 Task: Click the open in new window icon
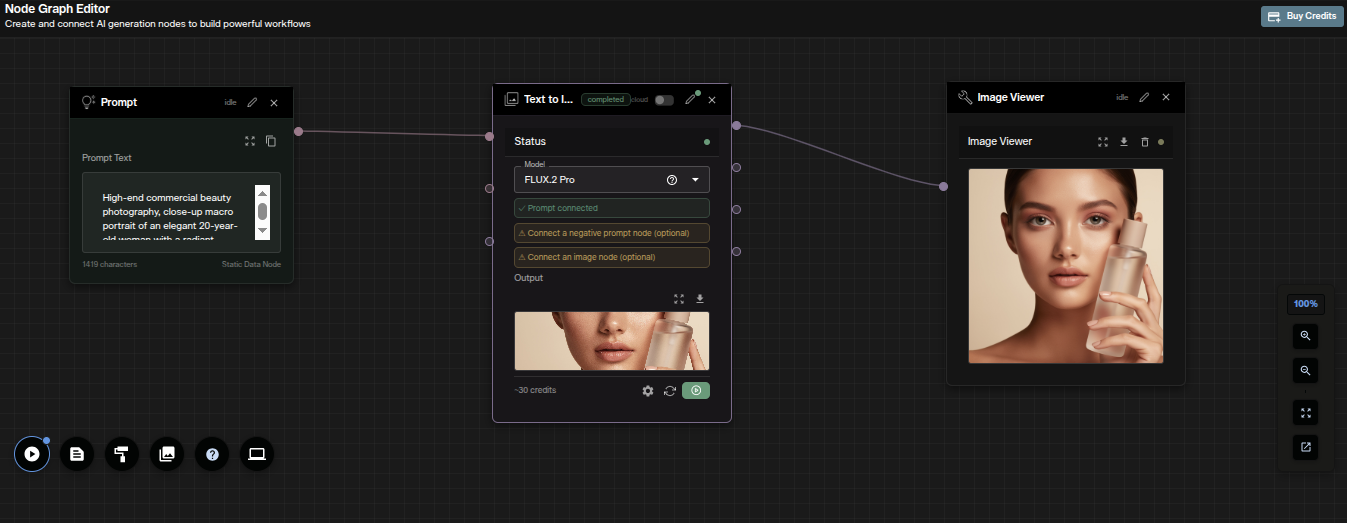coord(1306,447)
